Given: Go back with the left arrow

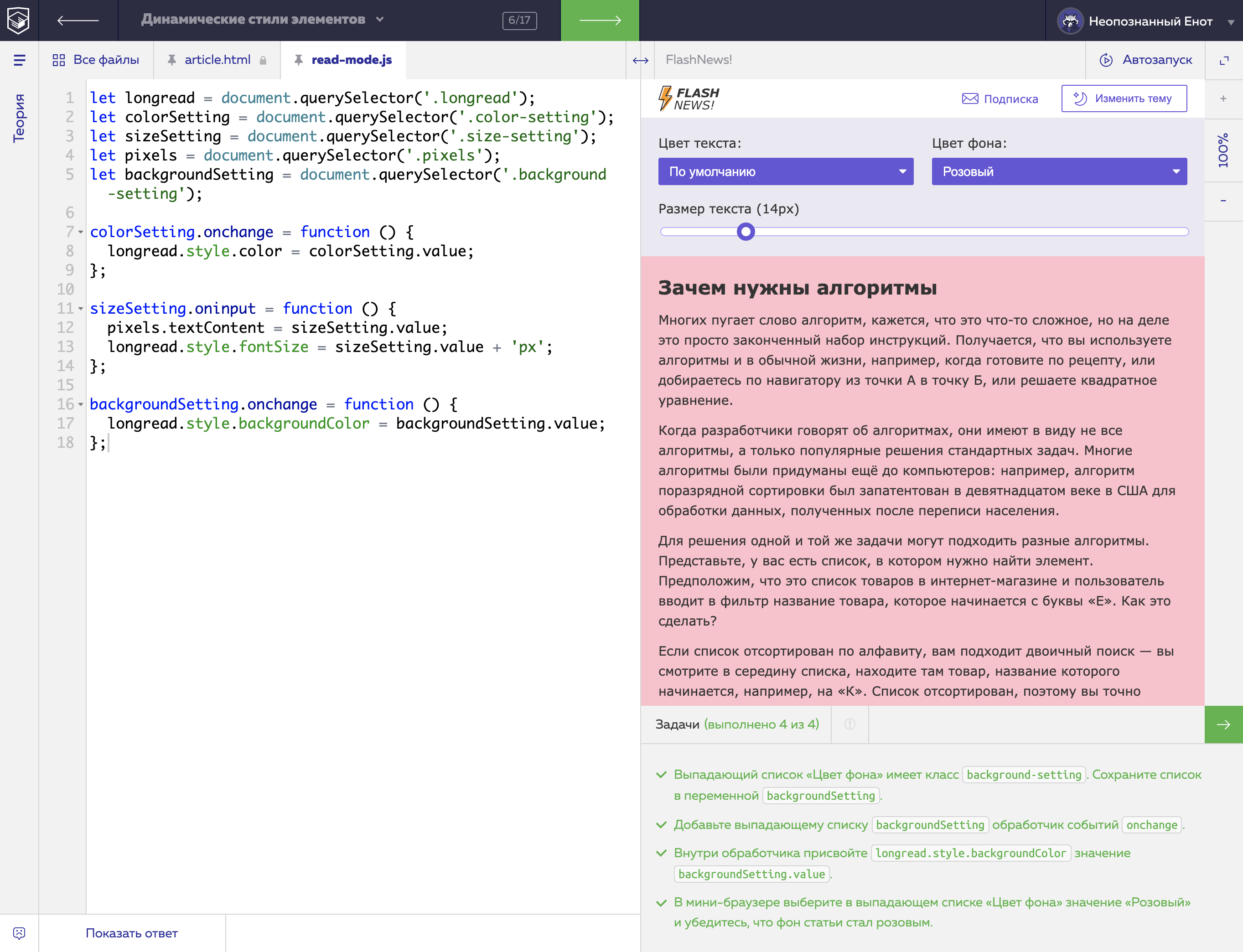Looking at the screenshot, I should (78, 21).
